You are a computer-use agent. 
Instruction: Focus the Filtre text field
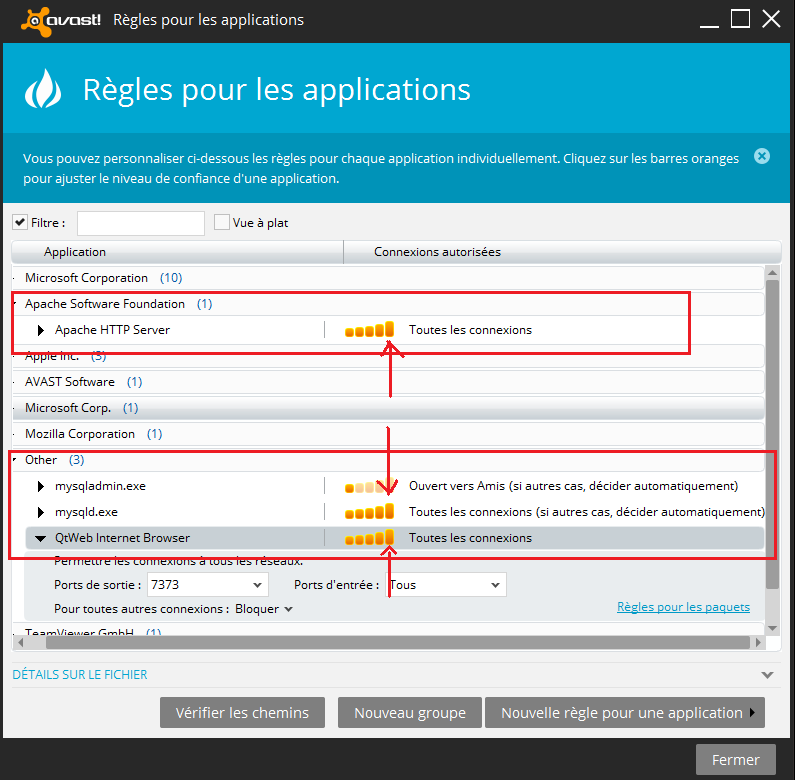(x=140, y=223)
